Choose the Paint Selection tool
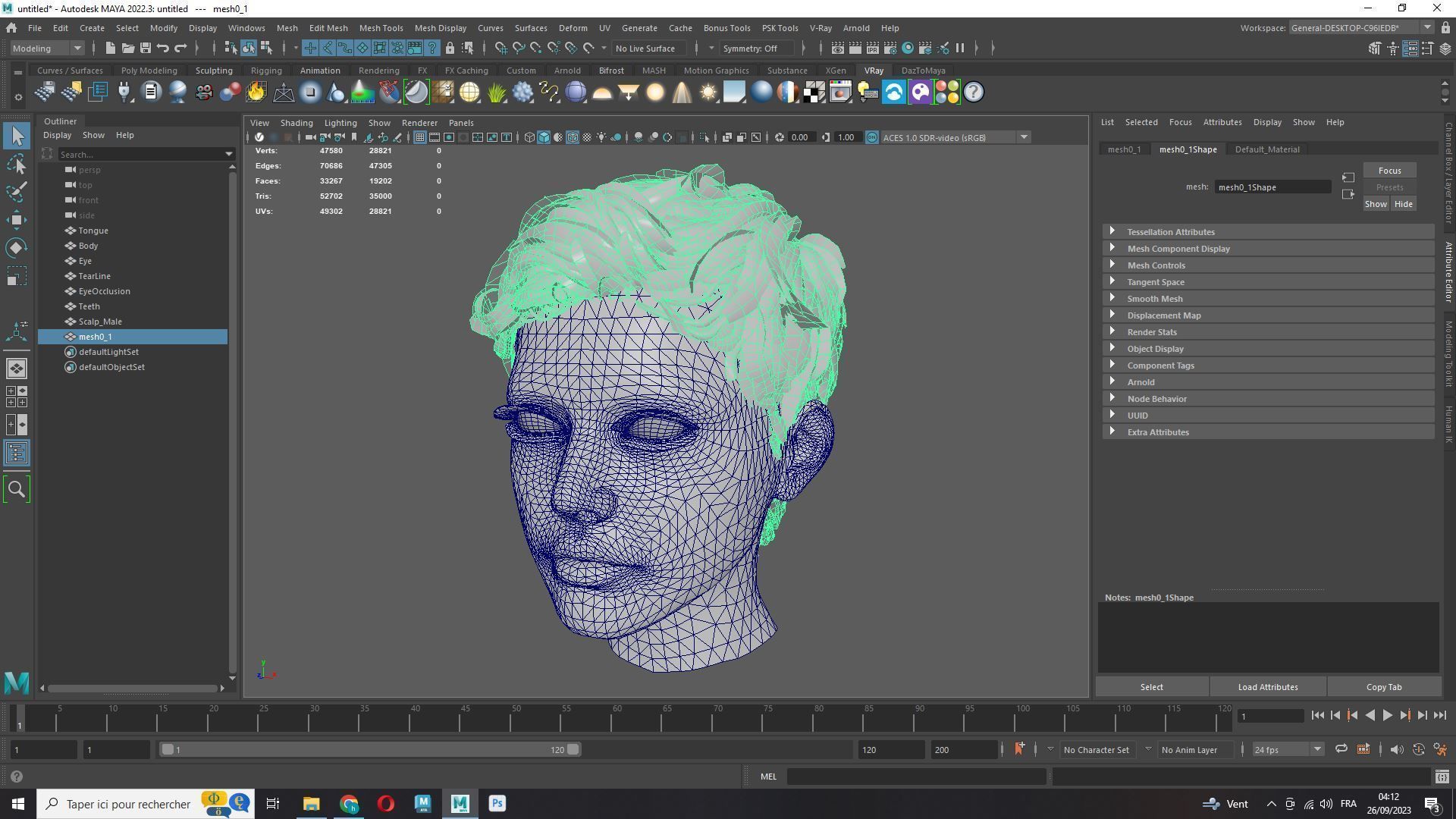Image resolution: width=1456 pixels, height=819 pixels. 17,192
